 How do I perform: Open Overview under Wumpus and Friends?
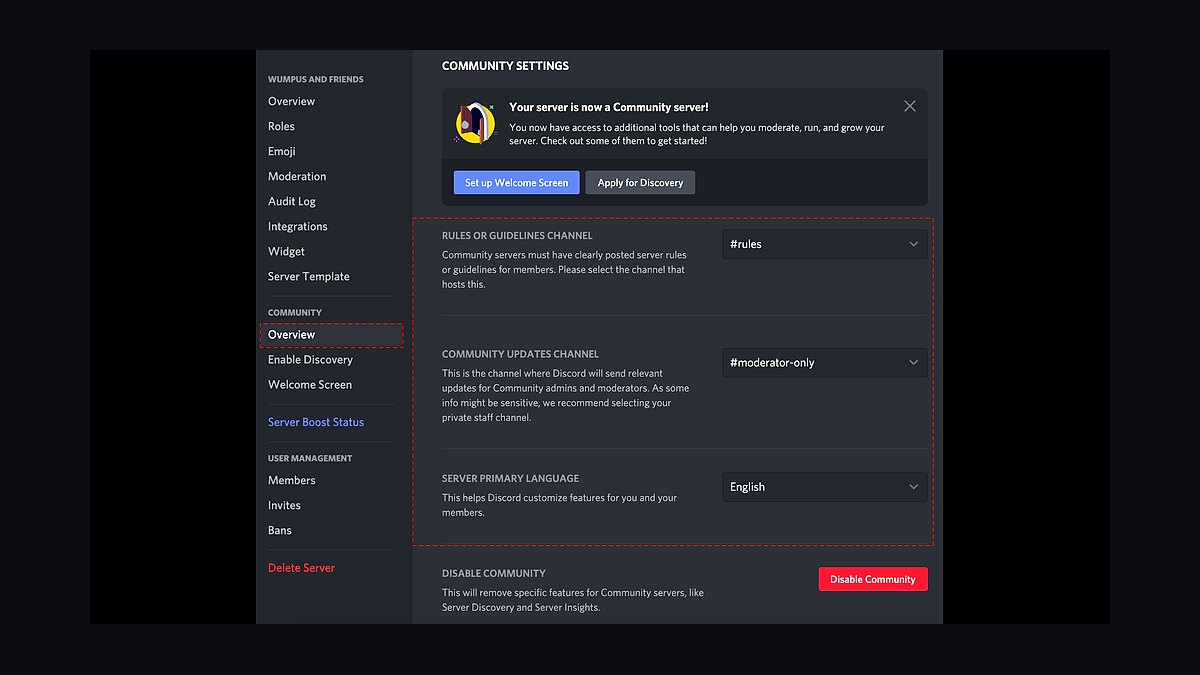coord(291,101)
